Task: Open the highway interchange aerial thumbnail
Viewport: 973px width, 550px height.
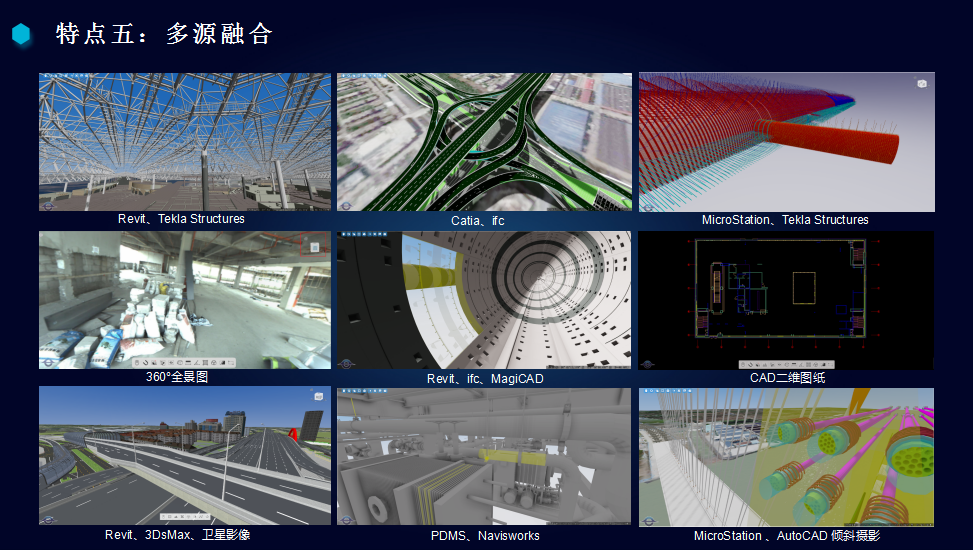Action: 484,142
